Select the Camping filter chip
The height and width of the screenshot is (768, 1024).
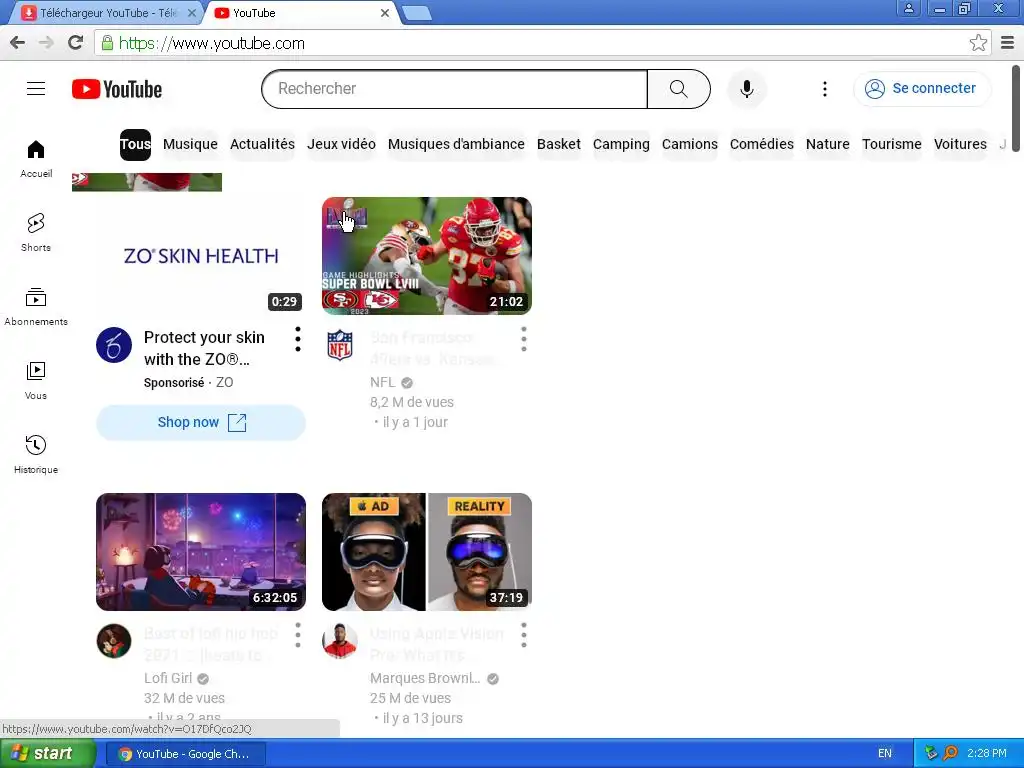[x=621, y=144]
